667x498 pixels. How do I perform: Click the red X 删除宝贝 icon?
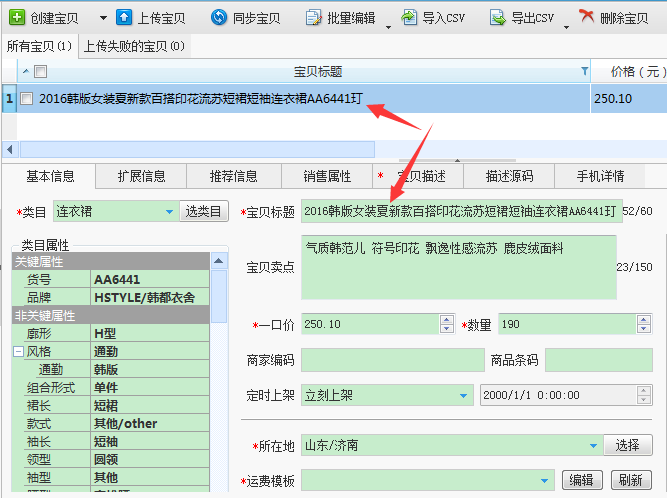click(587, 18)
